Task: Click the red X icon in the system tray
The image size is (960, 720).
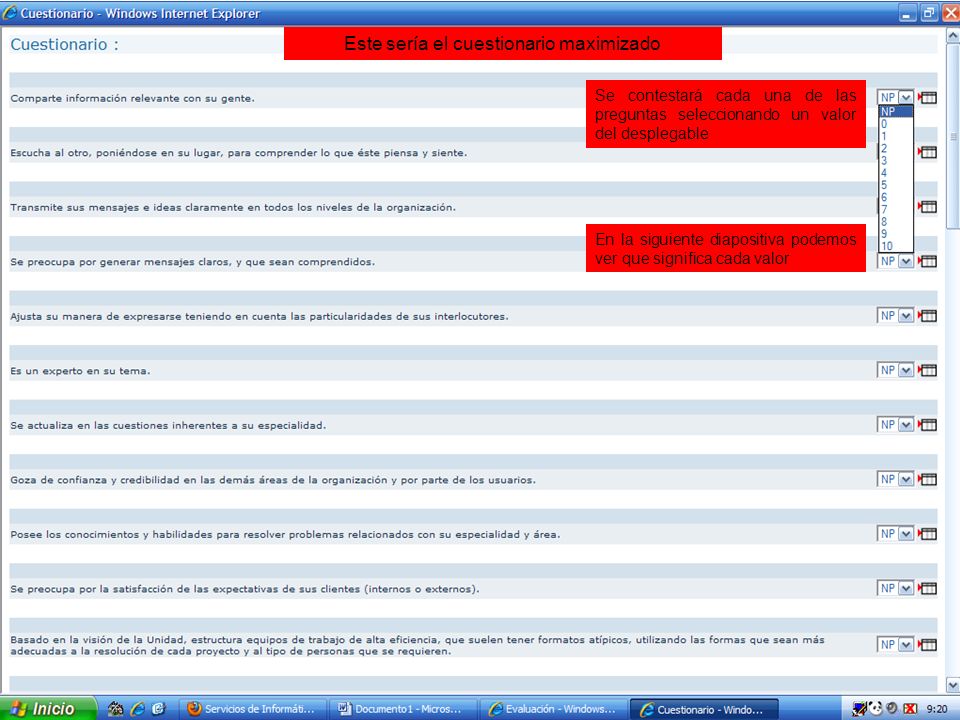Action: pos(910,709)
